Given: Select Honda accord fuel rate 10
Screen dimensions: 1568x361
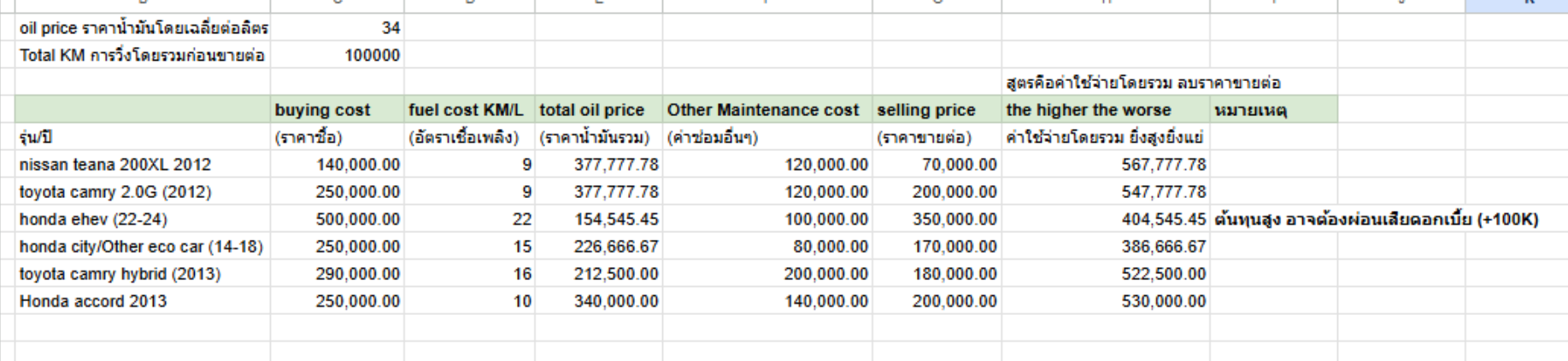Looking at the screenshot, I should tap(470, 301).
